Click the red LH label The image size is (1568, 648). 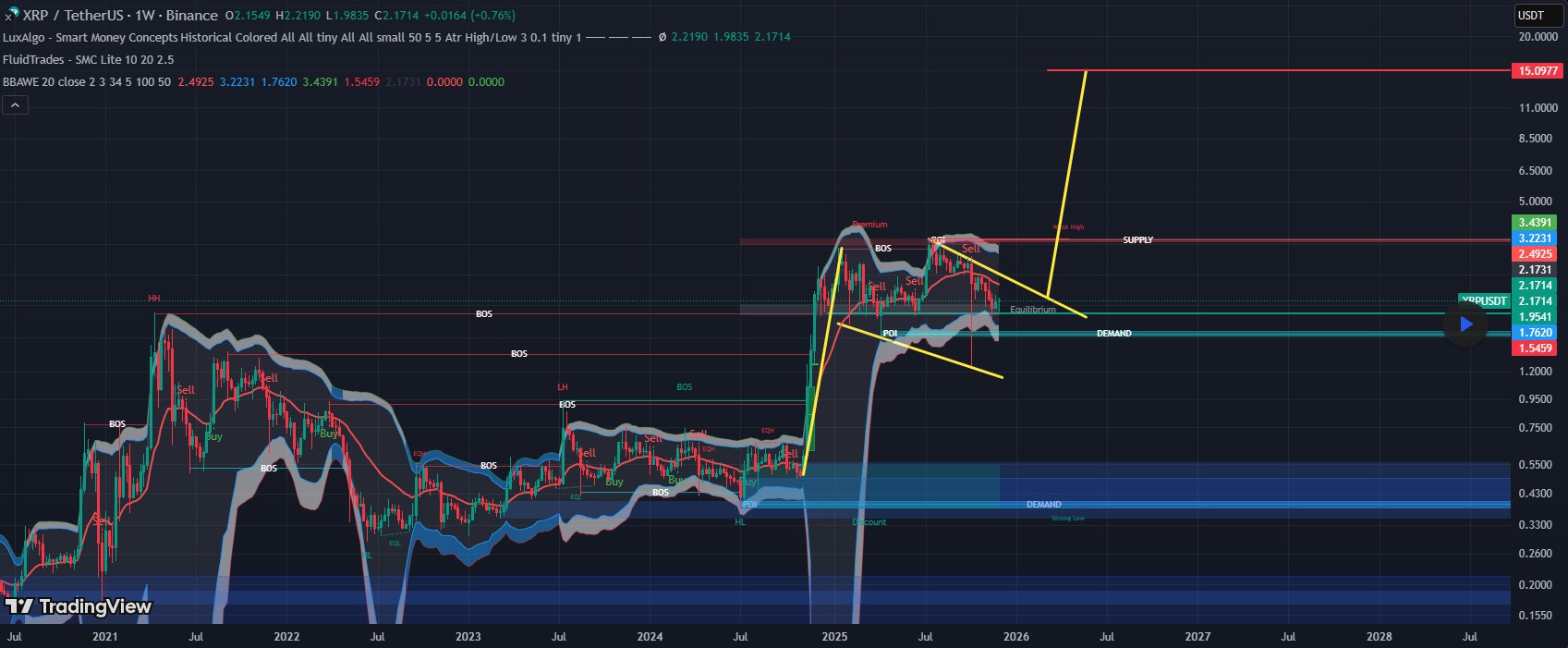[563, 387]
